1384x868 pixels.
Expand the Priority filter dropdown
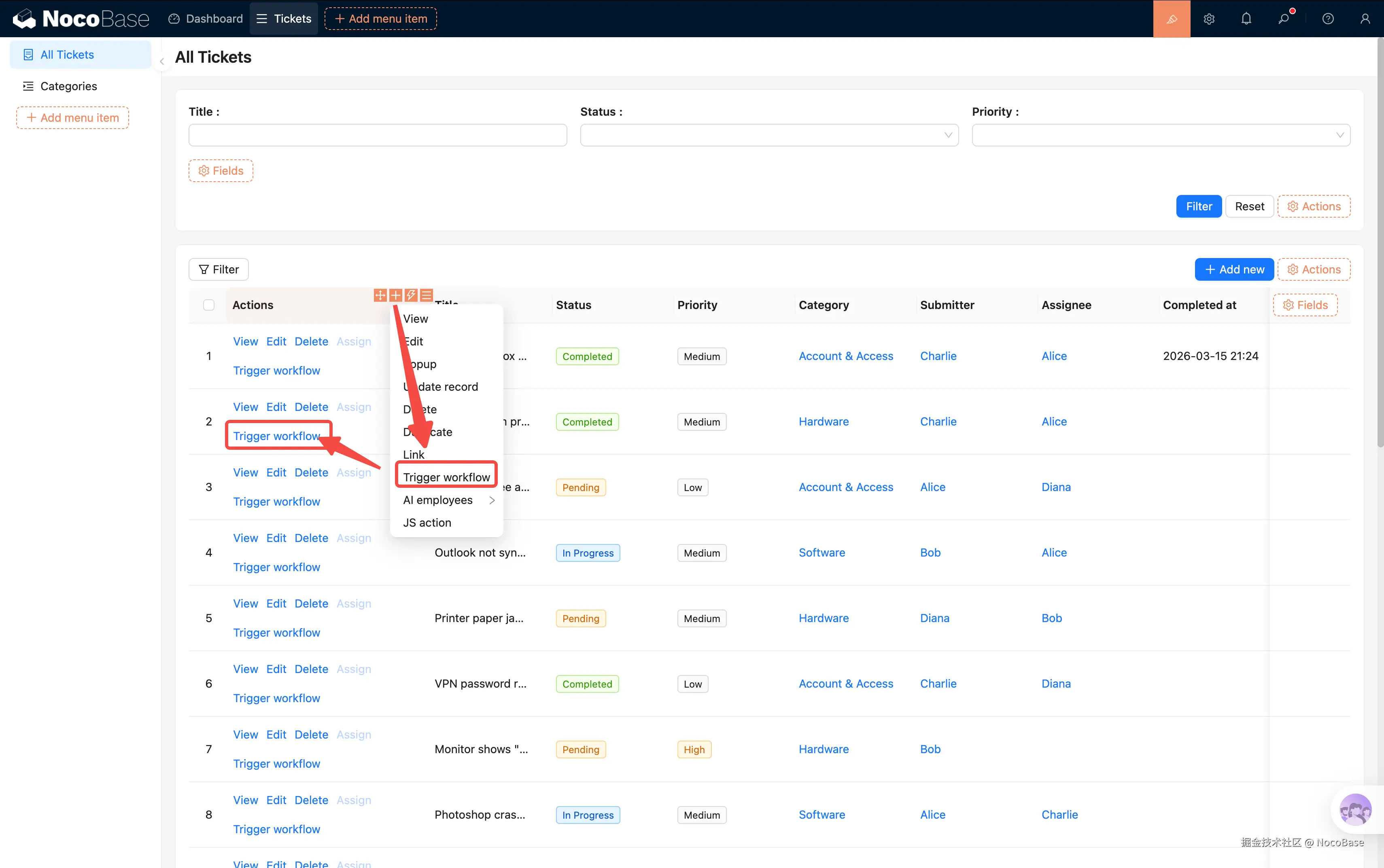[x=1160, y=135]
